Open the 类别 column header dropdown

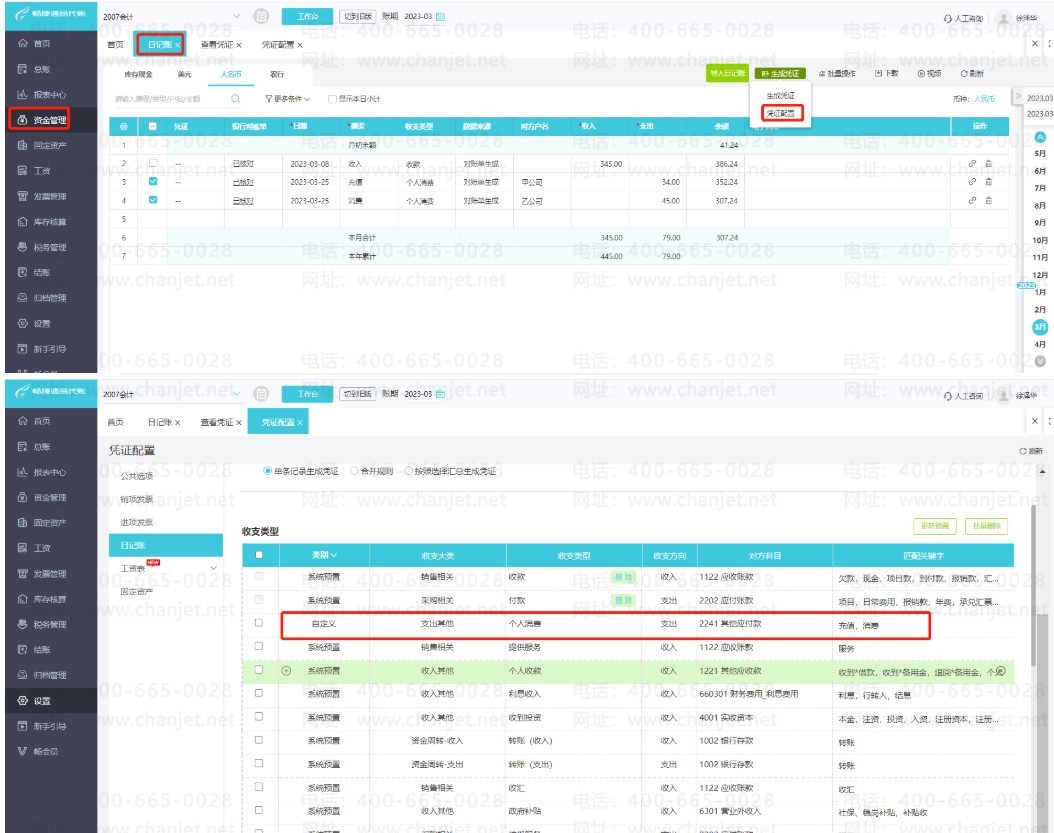point(324,555)
